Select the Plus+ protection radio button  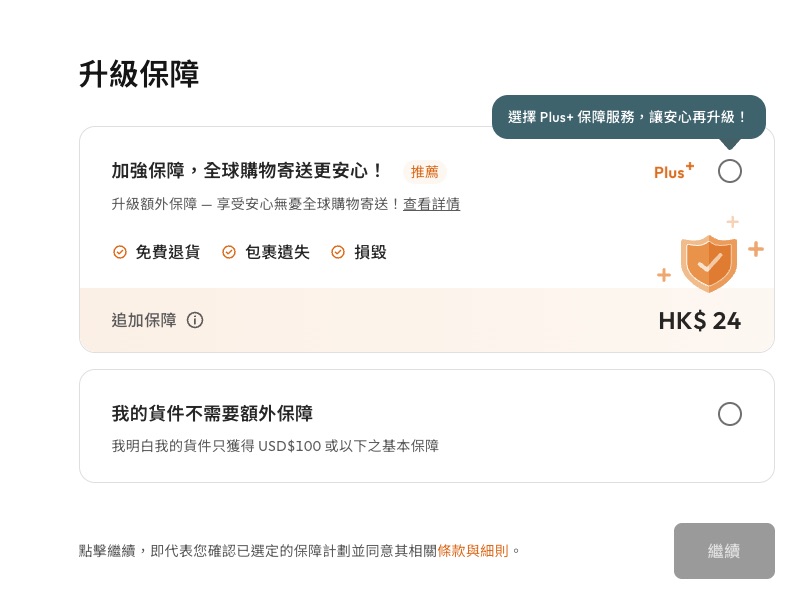[730, 171]
